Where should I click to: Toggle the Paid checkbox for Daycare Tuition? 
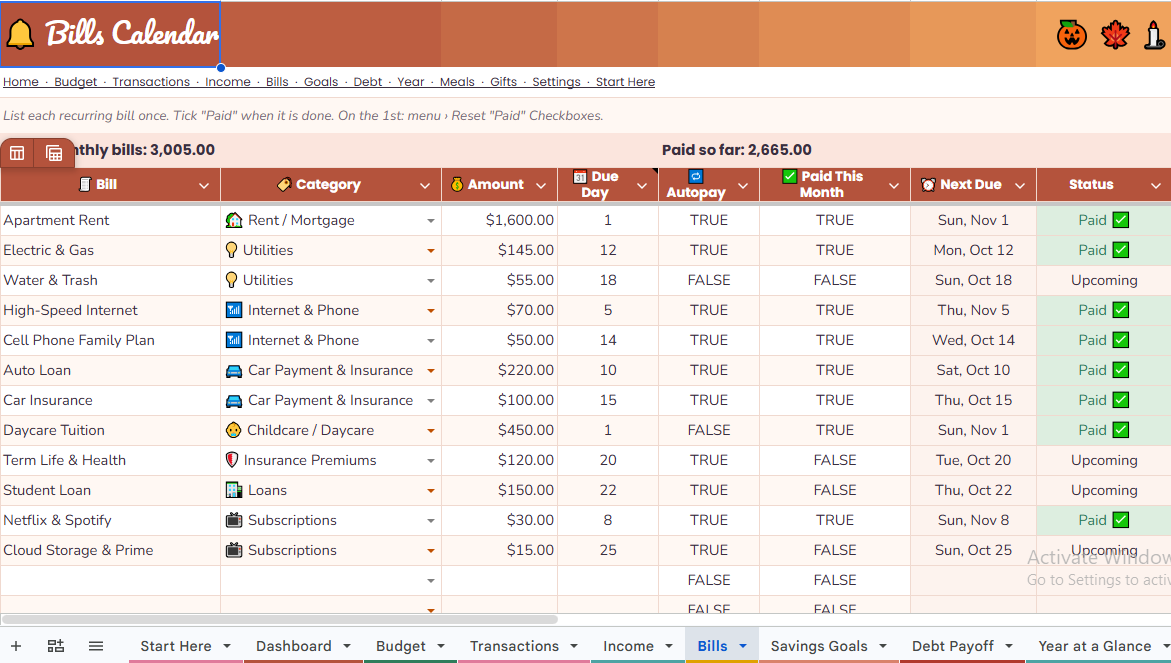[1120, 430]
